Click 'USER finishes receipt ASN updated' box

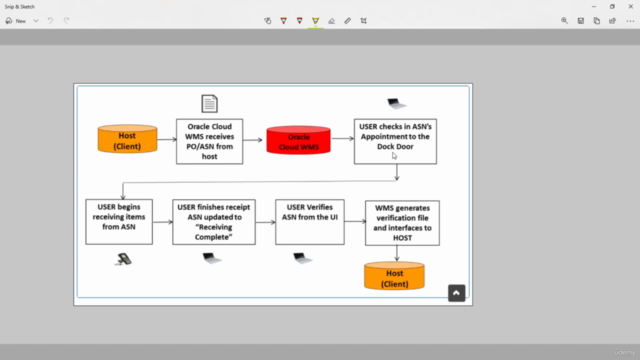(x=214, y=222)
